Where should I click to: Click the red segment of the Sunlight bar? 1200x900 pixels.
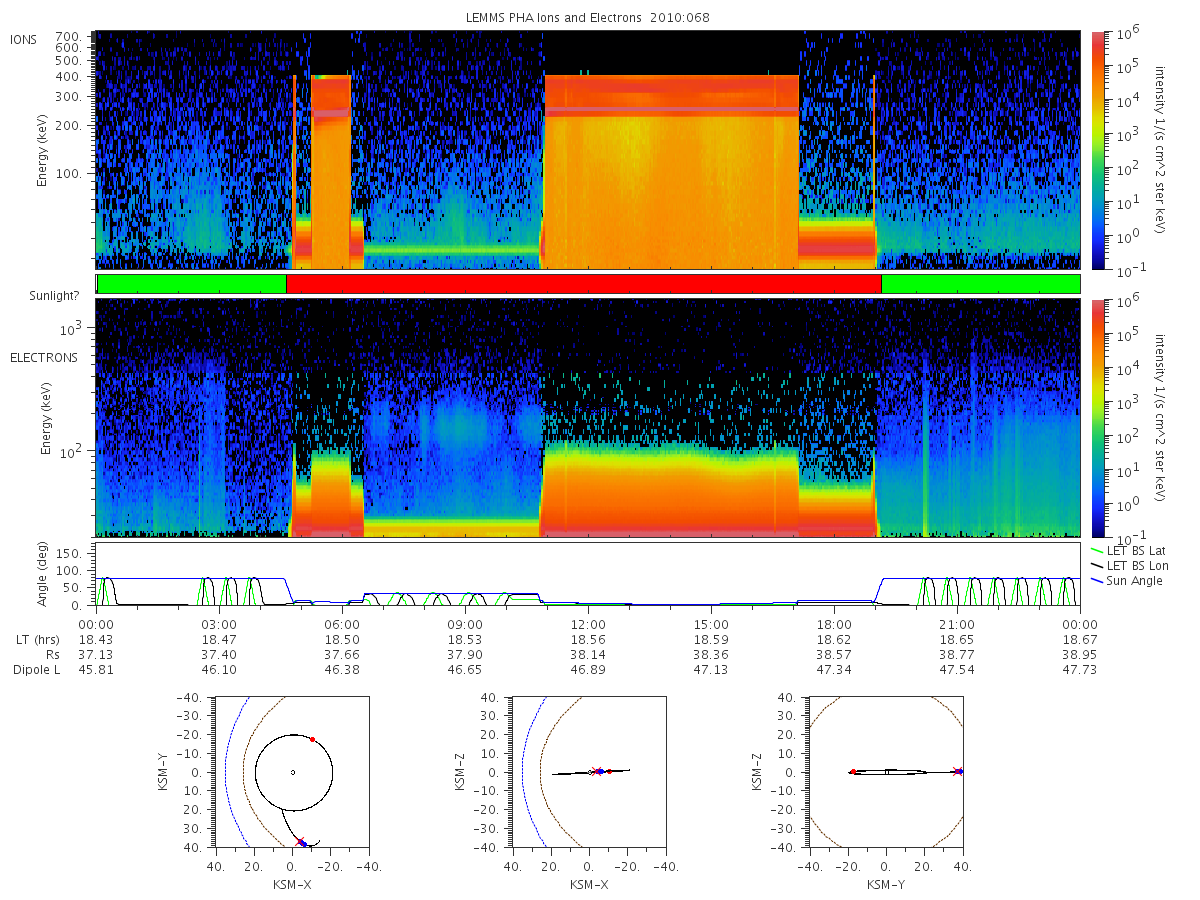tap(584, 284)
